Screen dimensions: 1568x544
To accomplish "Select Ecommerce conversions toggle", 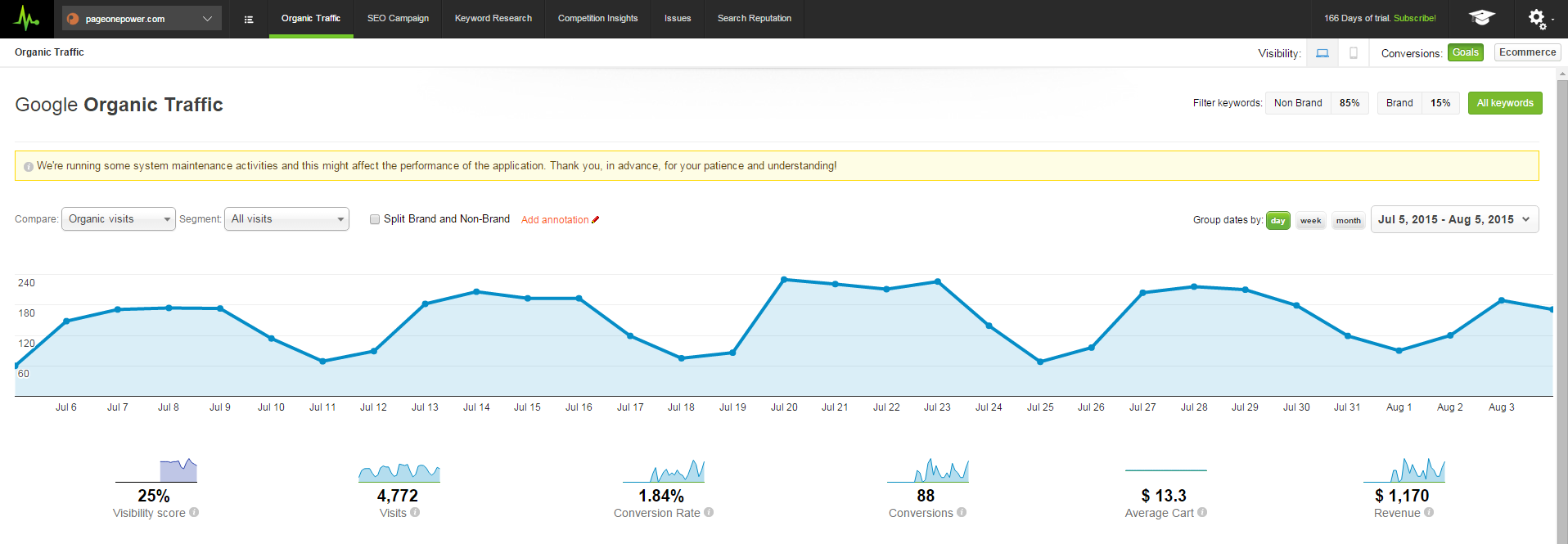I will point(1527,52).
